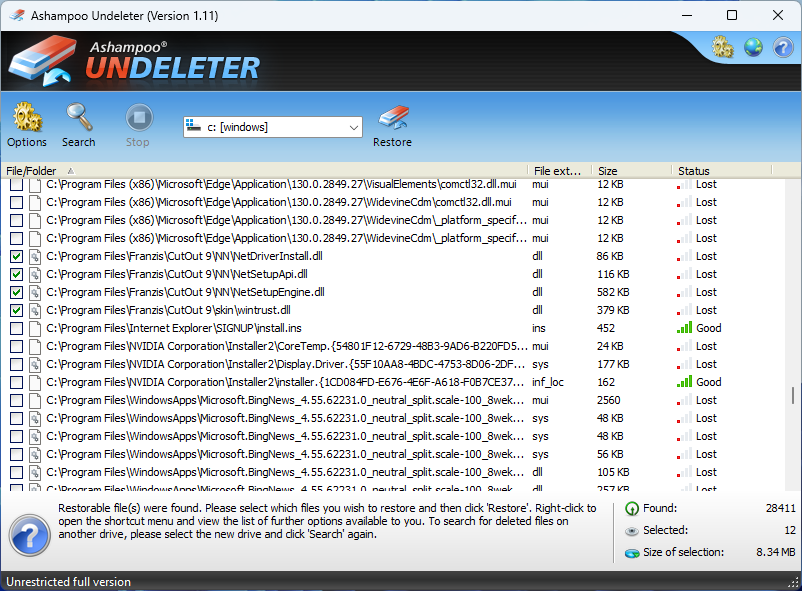Click the Good status bars icon for install.ins

click(684, 327)
